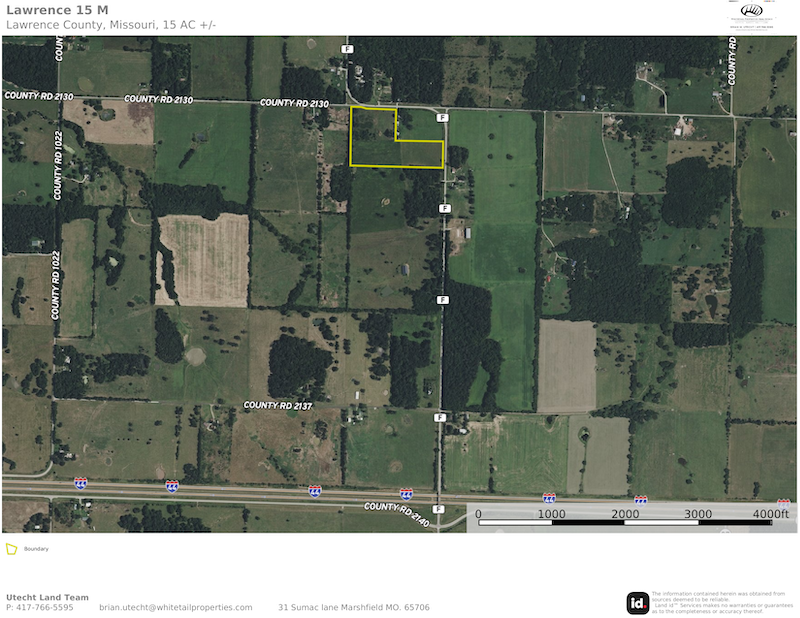Click the 31 Sumac lane Marshfield address
The height and width of the screenshot is (618, 800).
click(353, 607)
